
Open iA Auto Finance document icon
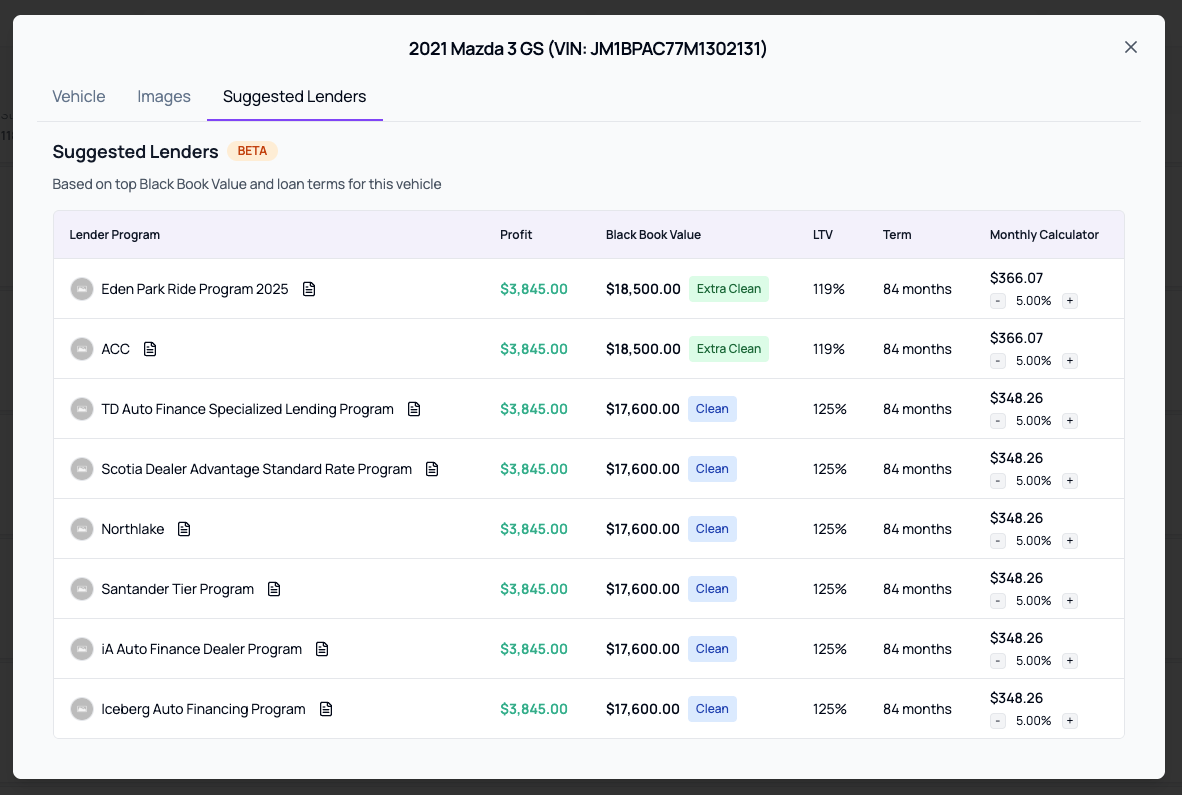coord(322,649)
